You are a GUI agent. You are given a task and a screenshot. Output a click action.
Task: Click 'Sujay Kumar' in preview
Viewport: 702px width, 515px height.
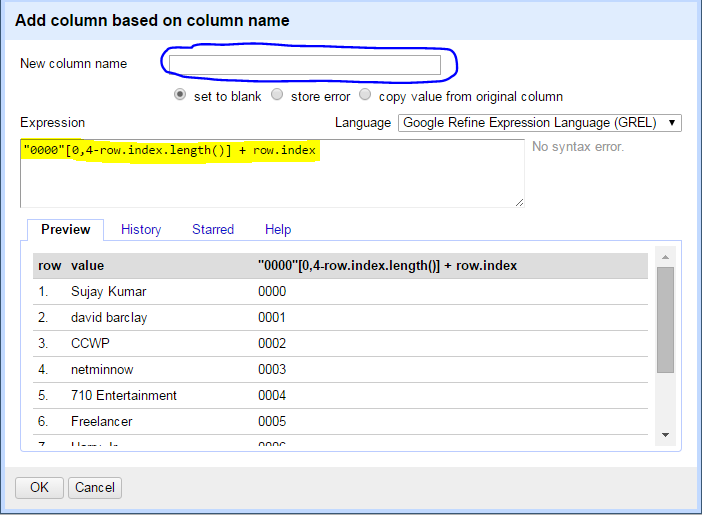[x=109, y=292]
